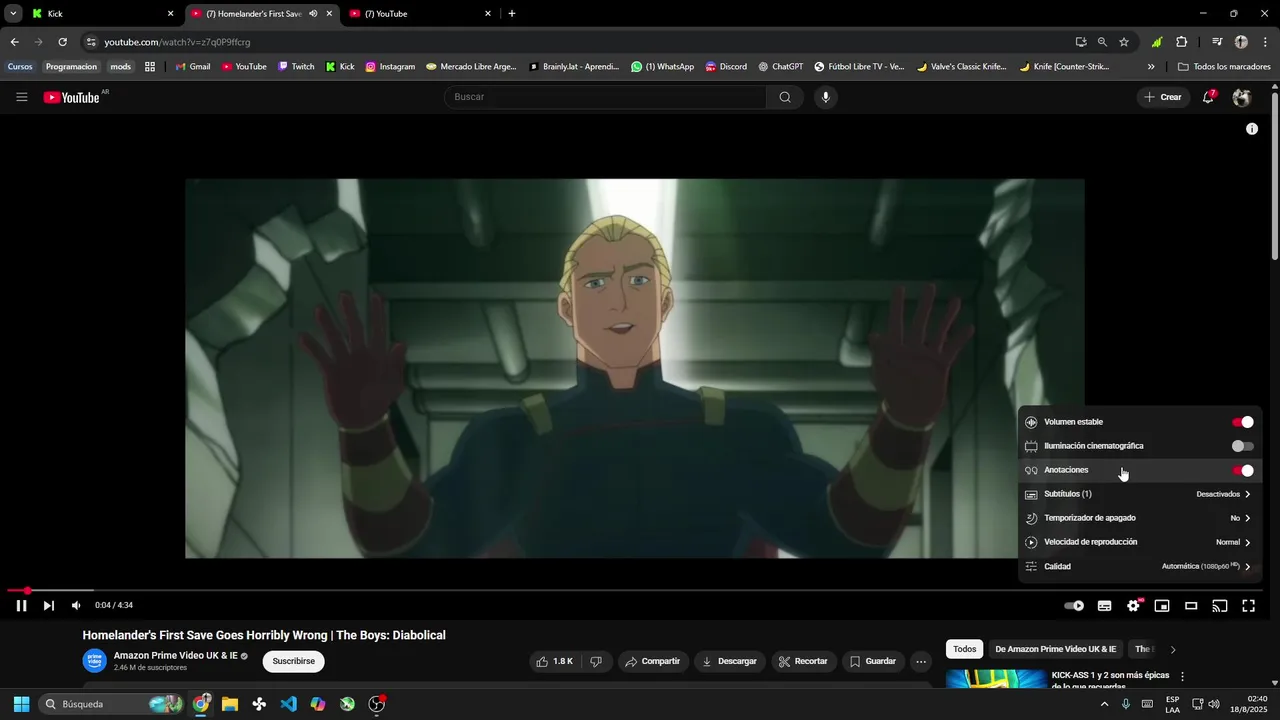
Task: Open Visual Studio Code from taskbar
Action: point(288,704)
